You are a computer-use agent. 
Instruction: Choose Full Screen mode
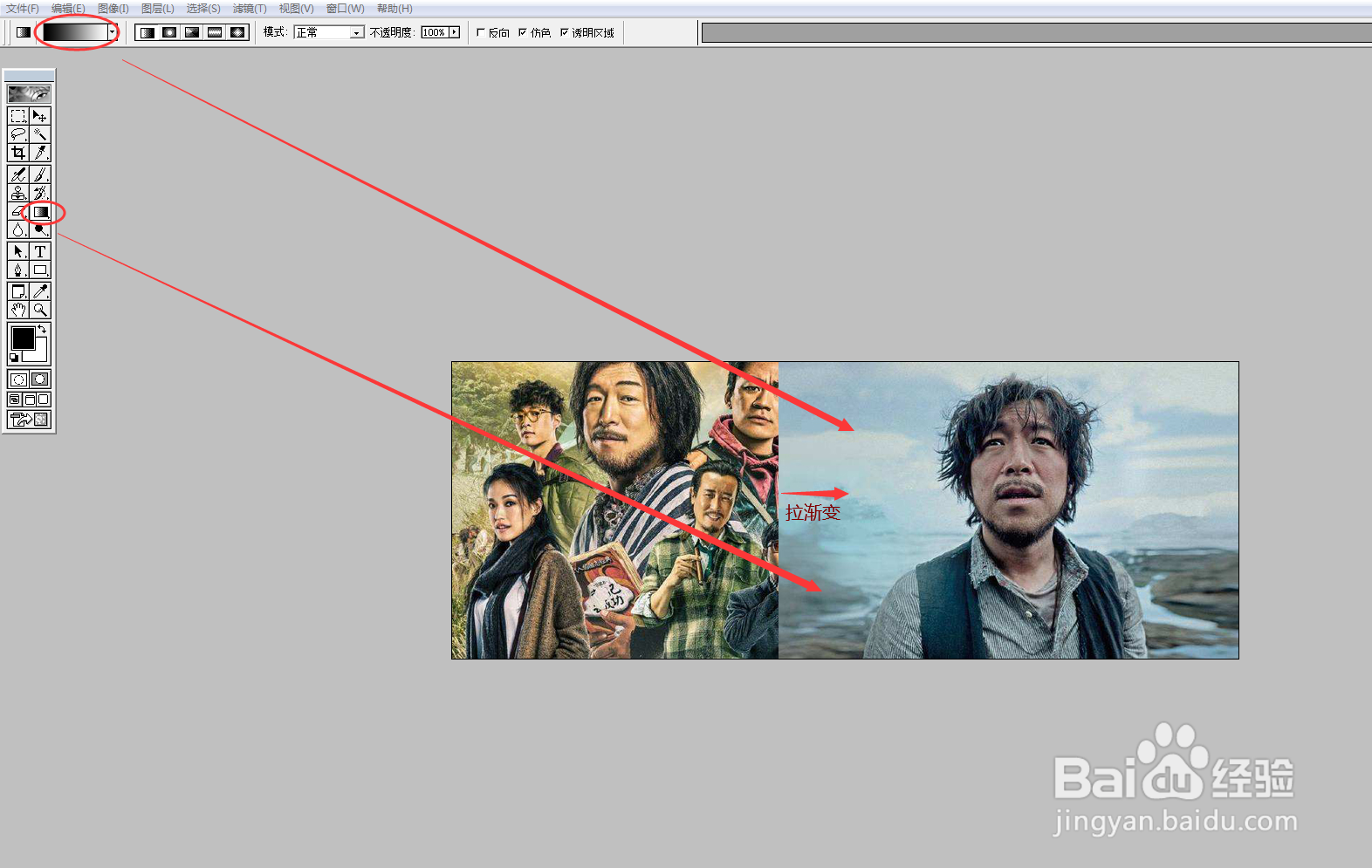coord(43,400)
